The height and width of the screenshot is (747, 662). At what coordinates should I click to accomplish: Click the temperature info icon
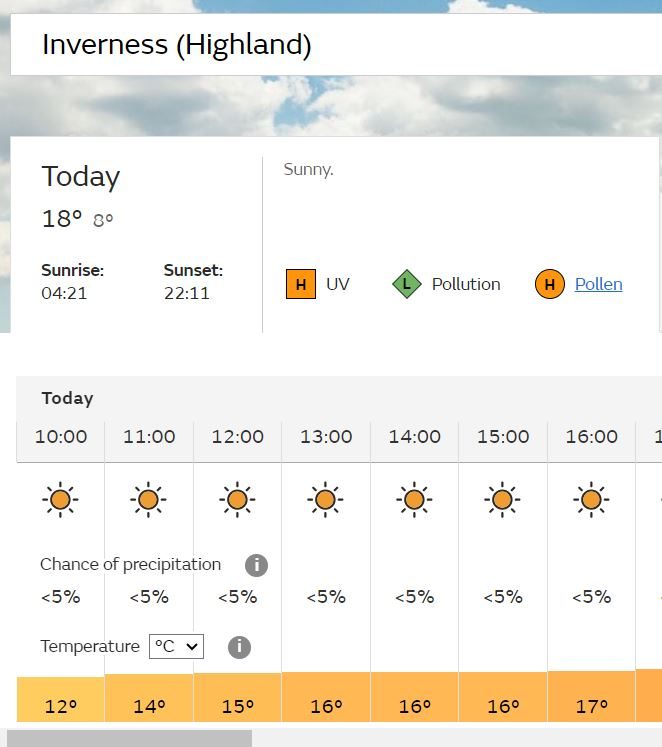click(239, 647)
